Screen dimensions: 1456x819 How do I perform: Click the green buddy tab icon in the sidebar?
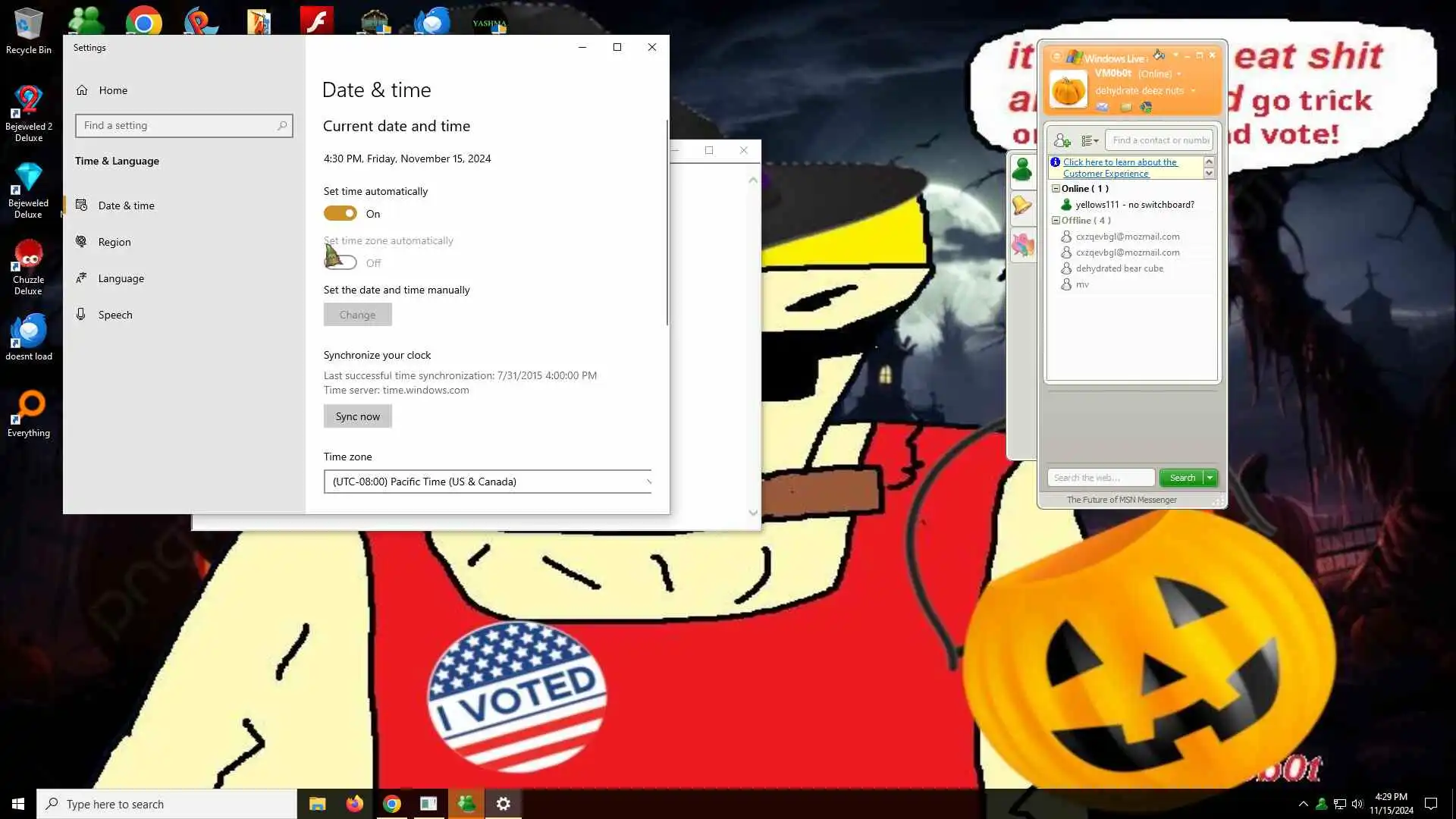click(x=1022, y=168)
